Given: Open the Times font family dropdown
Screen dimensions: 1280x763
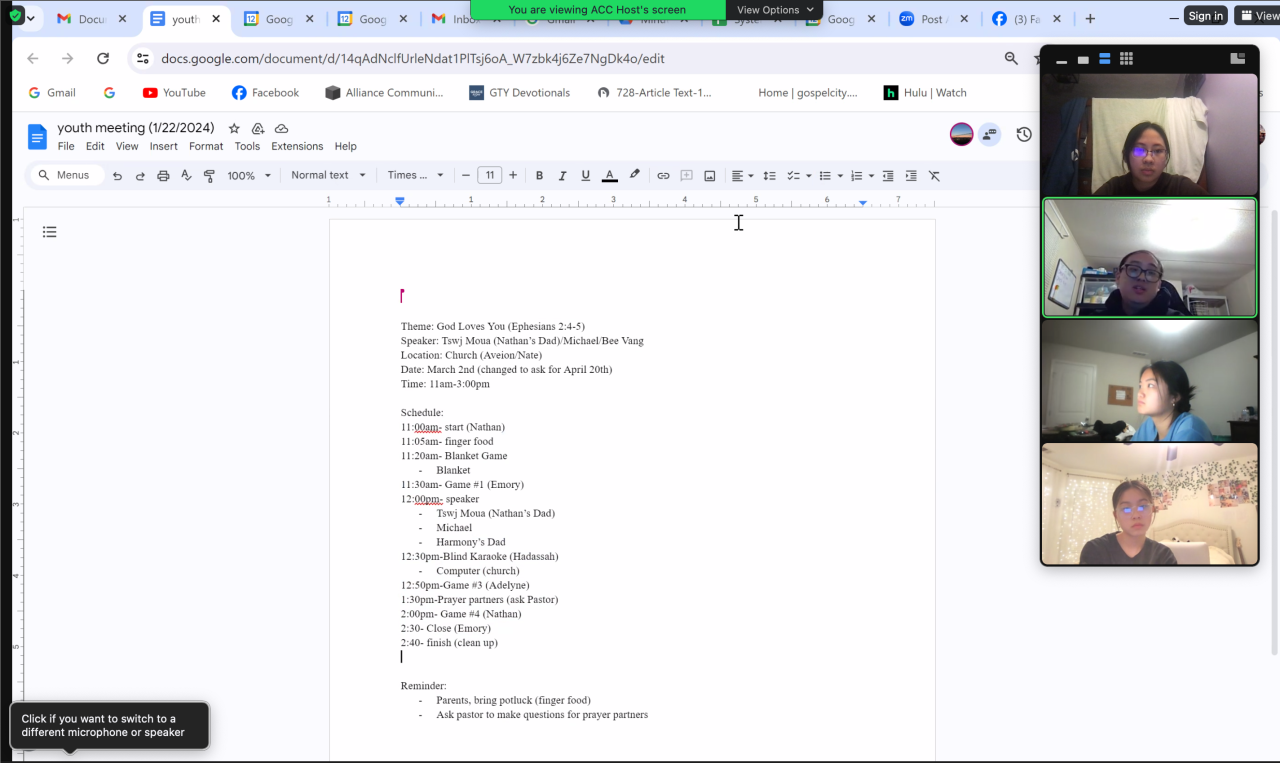Looking at the screenshot, I should (x=416, y=175).
